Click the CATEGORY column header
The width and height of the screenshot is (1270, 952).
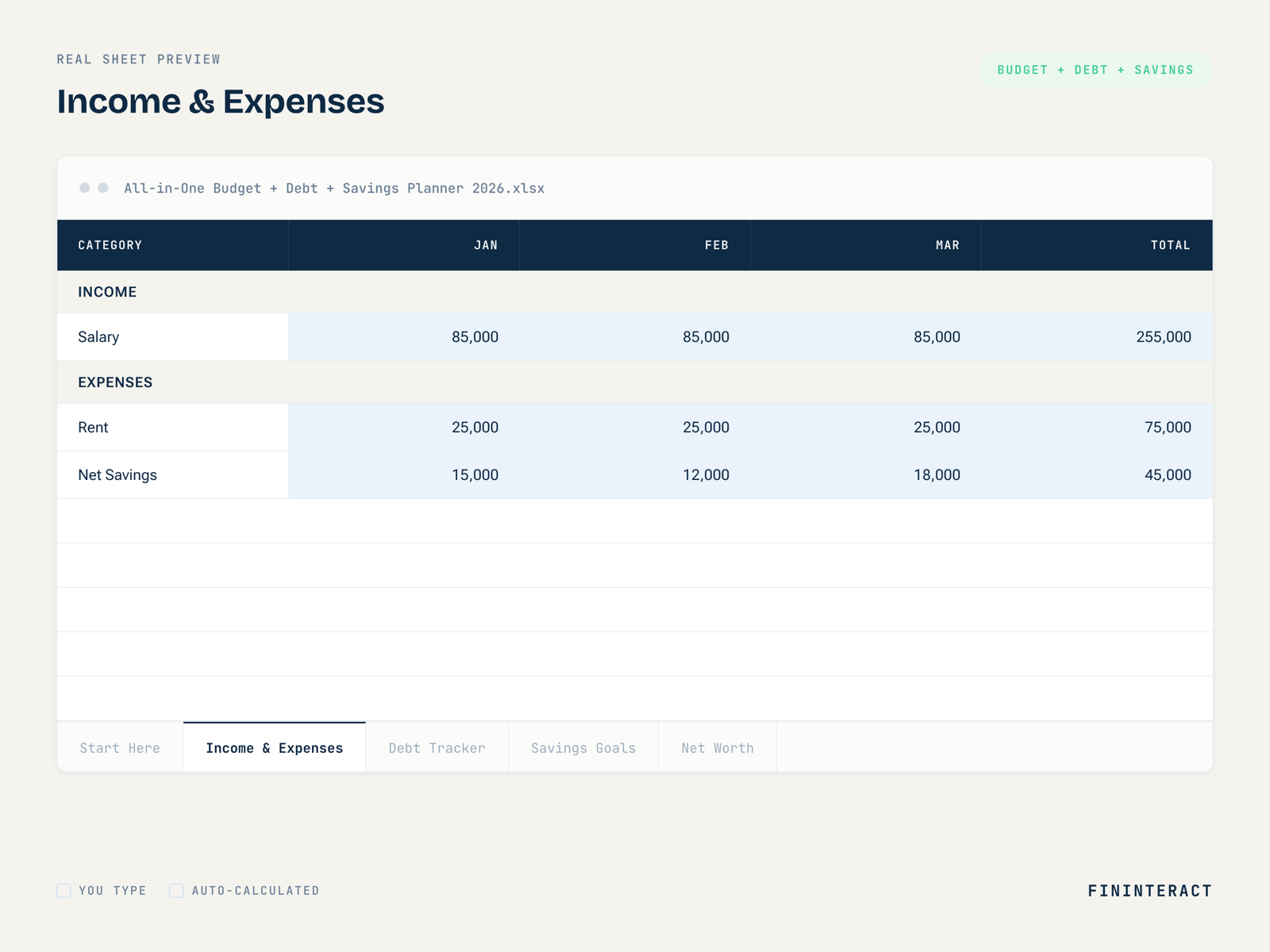pos(173,245)
